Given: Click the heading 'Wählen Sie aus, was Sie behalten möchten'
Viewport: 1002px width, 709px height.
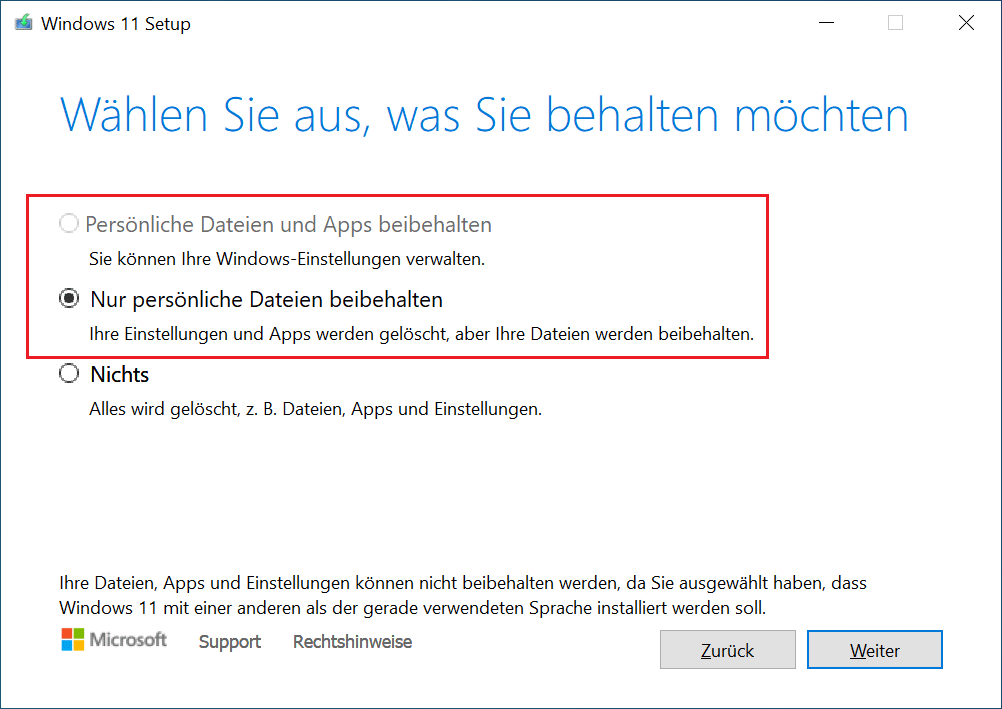Looking at the screenshot, I should coord(484,115).
